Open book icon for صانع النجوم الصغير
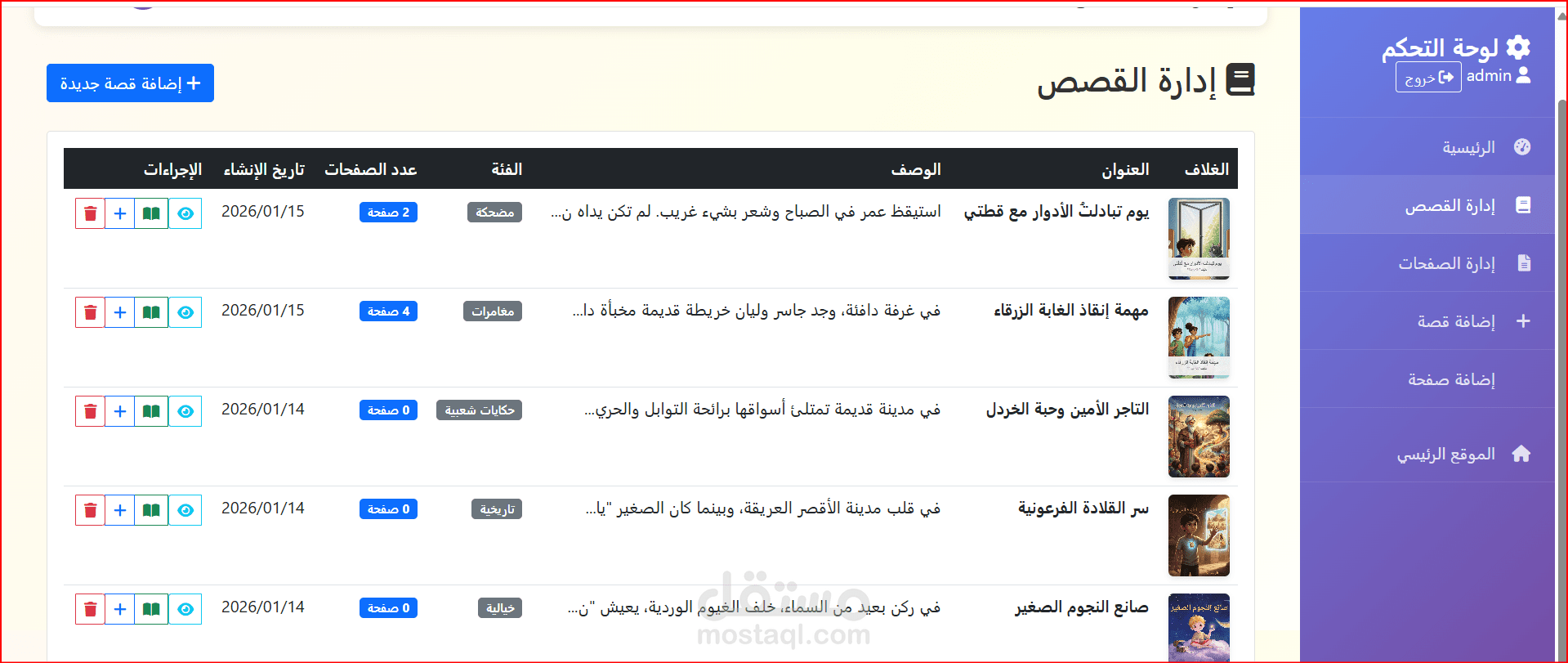 [151, 609]
